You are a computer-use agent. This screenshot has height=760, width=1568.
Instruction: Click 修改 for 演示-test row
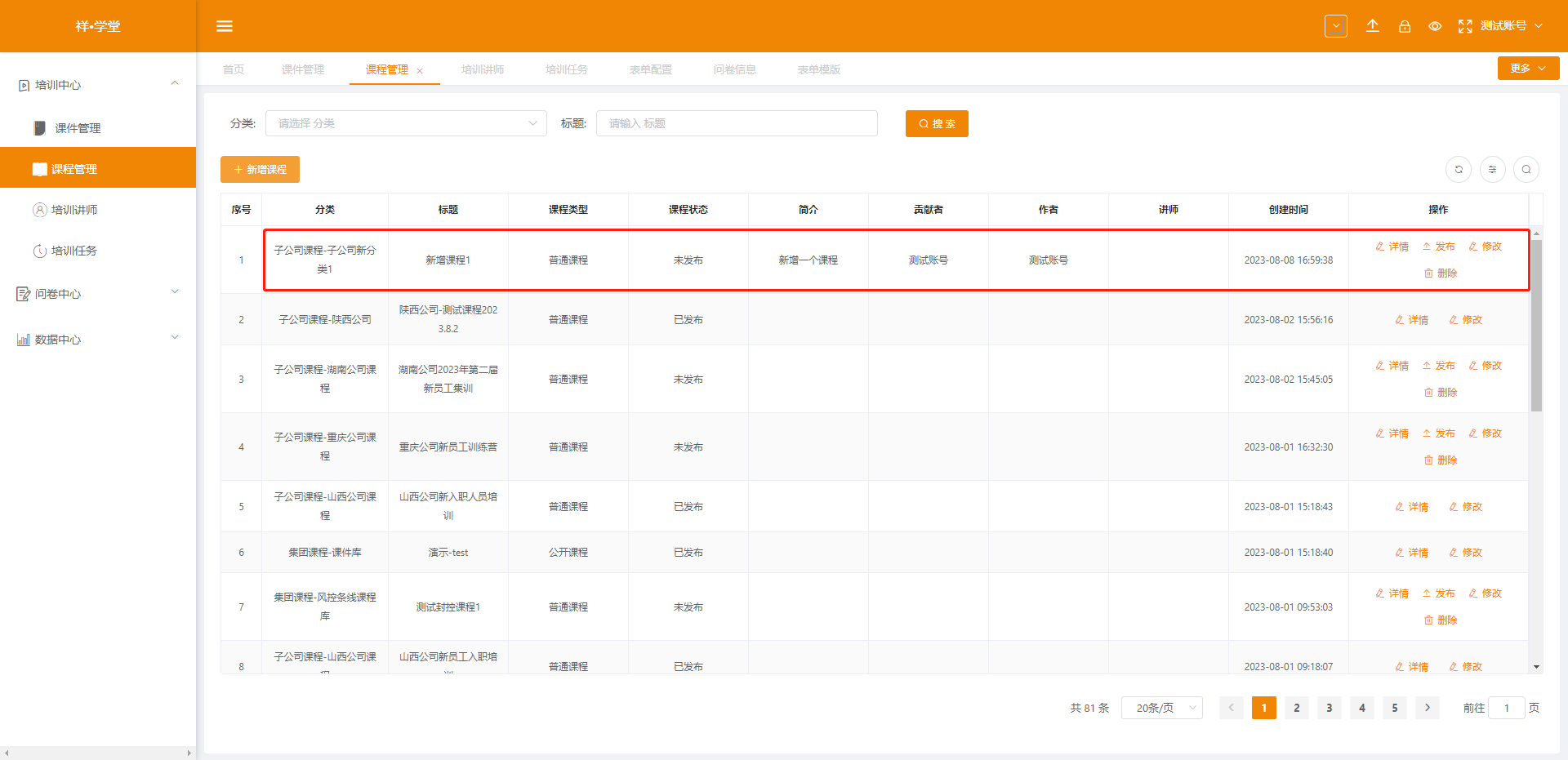click(x=1466, y=553)
